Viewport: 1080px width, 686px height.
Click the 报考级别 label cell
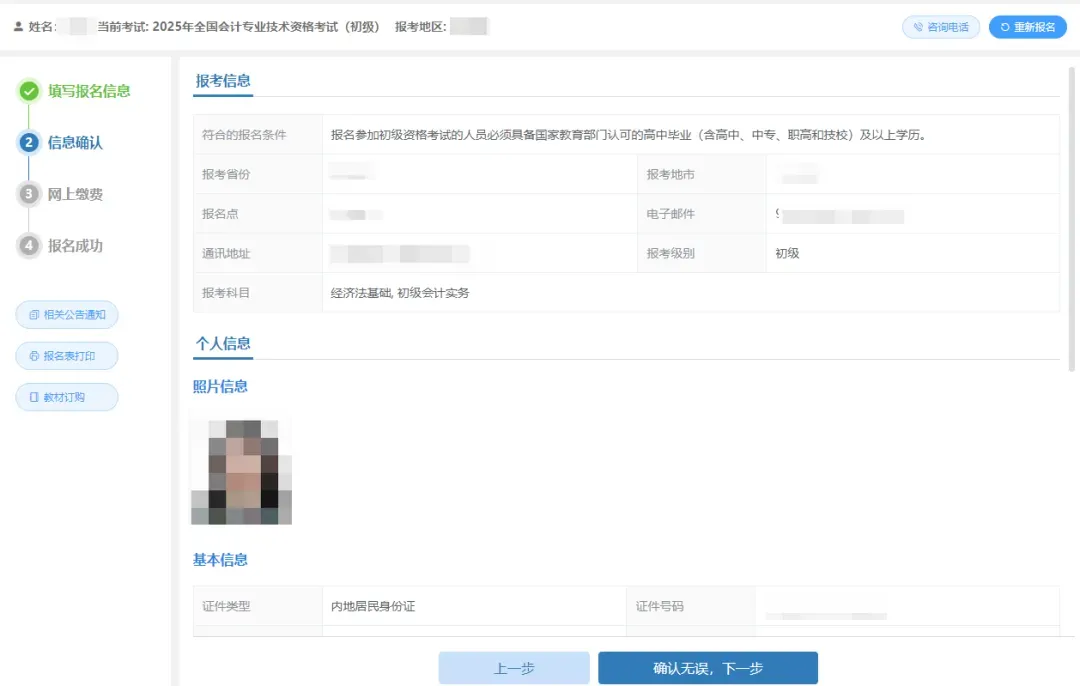[702, 253]
